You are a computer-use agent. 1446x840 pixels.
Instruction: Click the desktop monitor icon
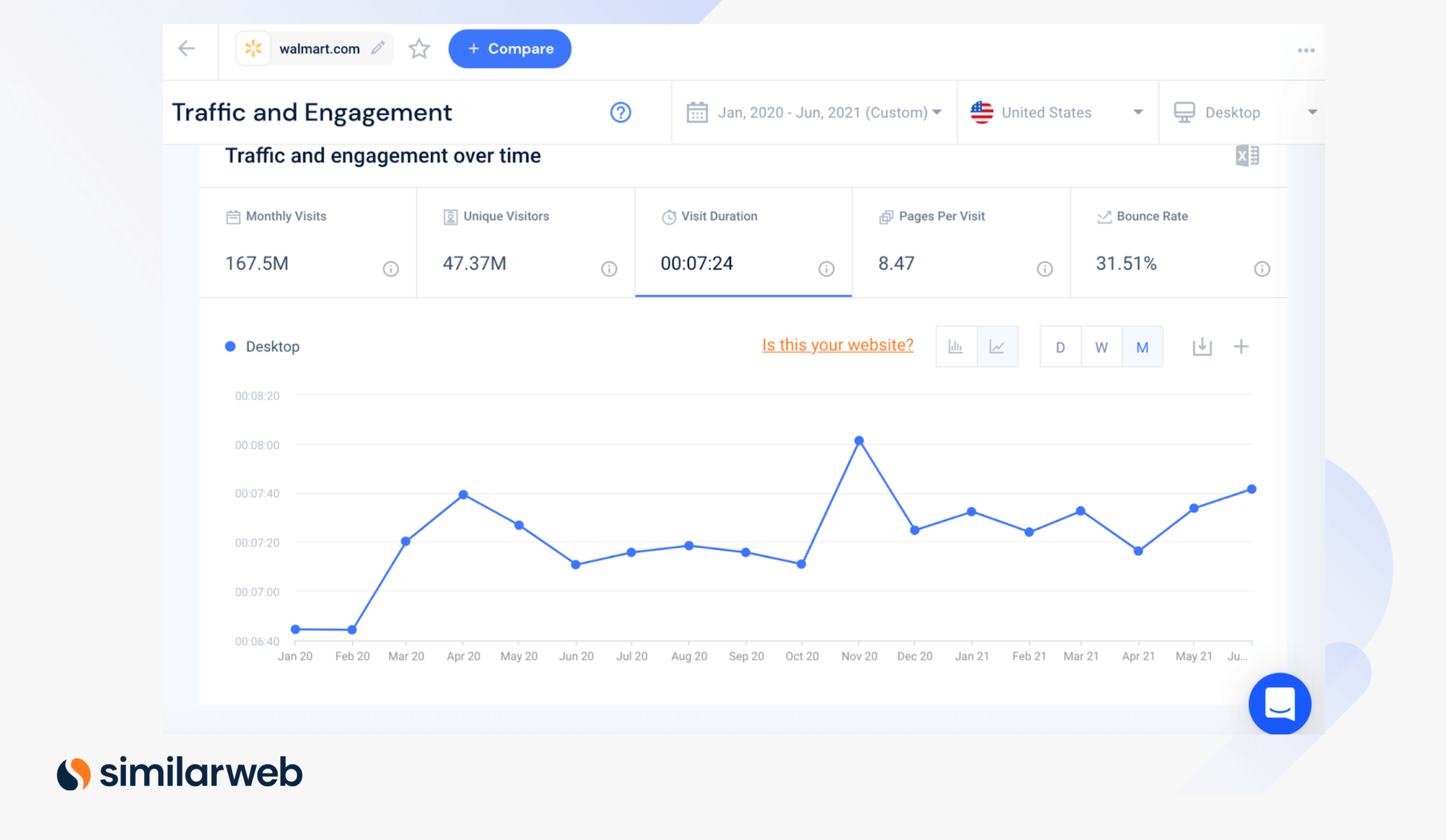click(1184, 113)
